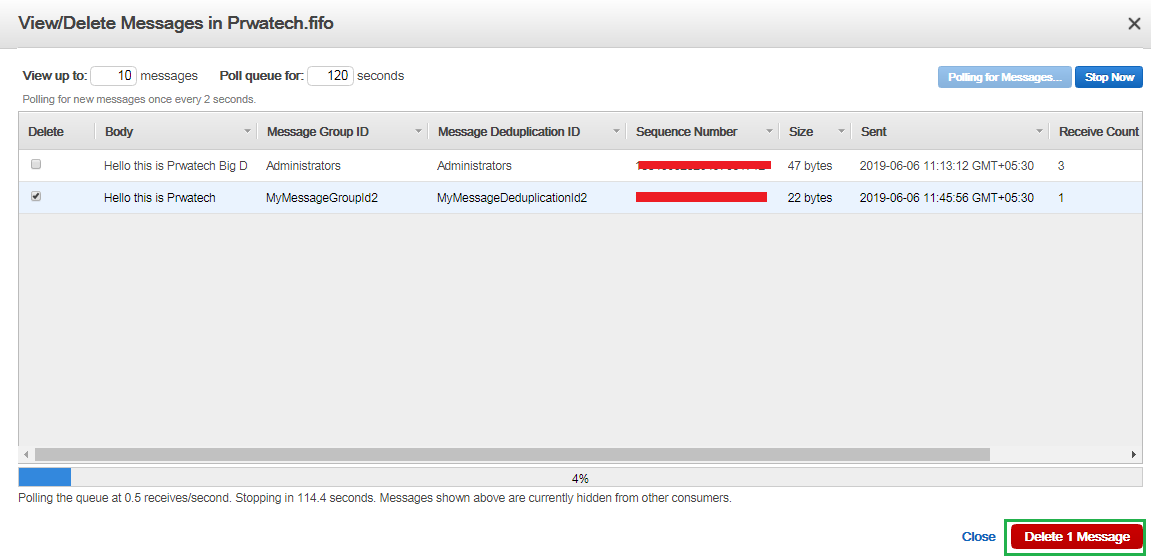Click Administrators in Message Group ID column
This screenshot has width=1151, height=558.
[303, 166]
